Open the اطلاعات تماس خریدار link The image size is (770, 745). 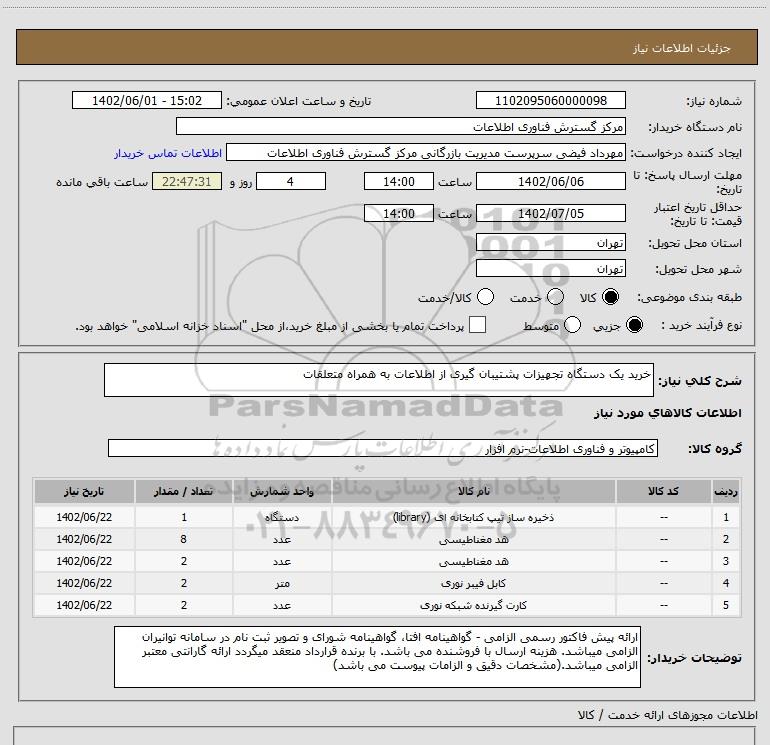168,153
